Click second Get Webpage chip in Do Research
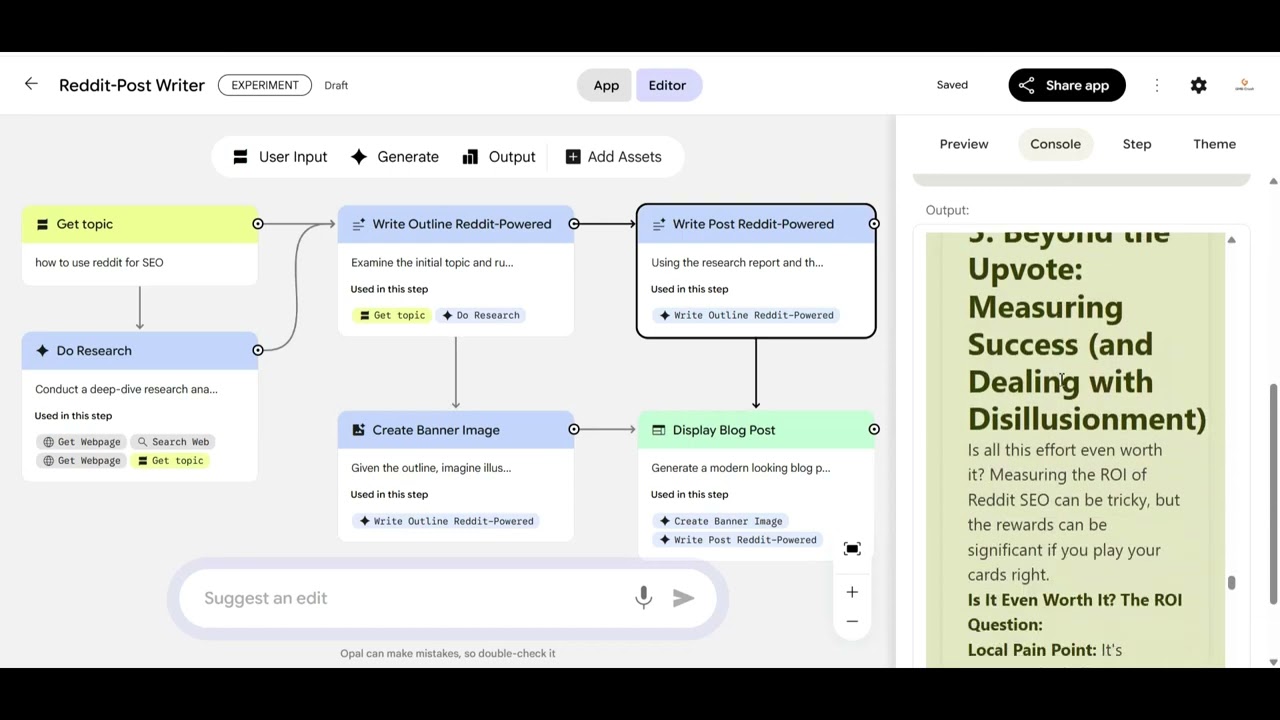Image resolution: width=1280 pixels, height=720 pixels. 82,460
